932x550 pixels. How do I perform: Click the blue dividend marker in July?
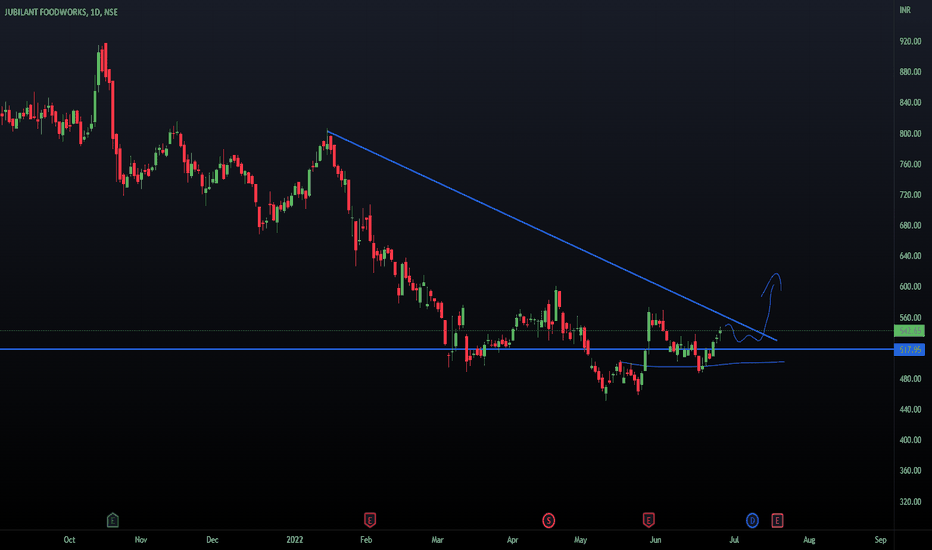(x=752, y=521)
